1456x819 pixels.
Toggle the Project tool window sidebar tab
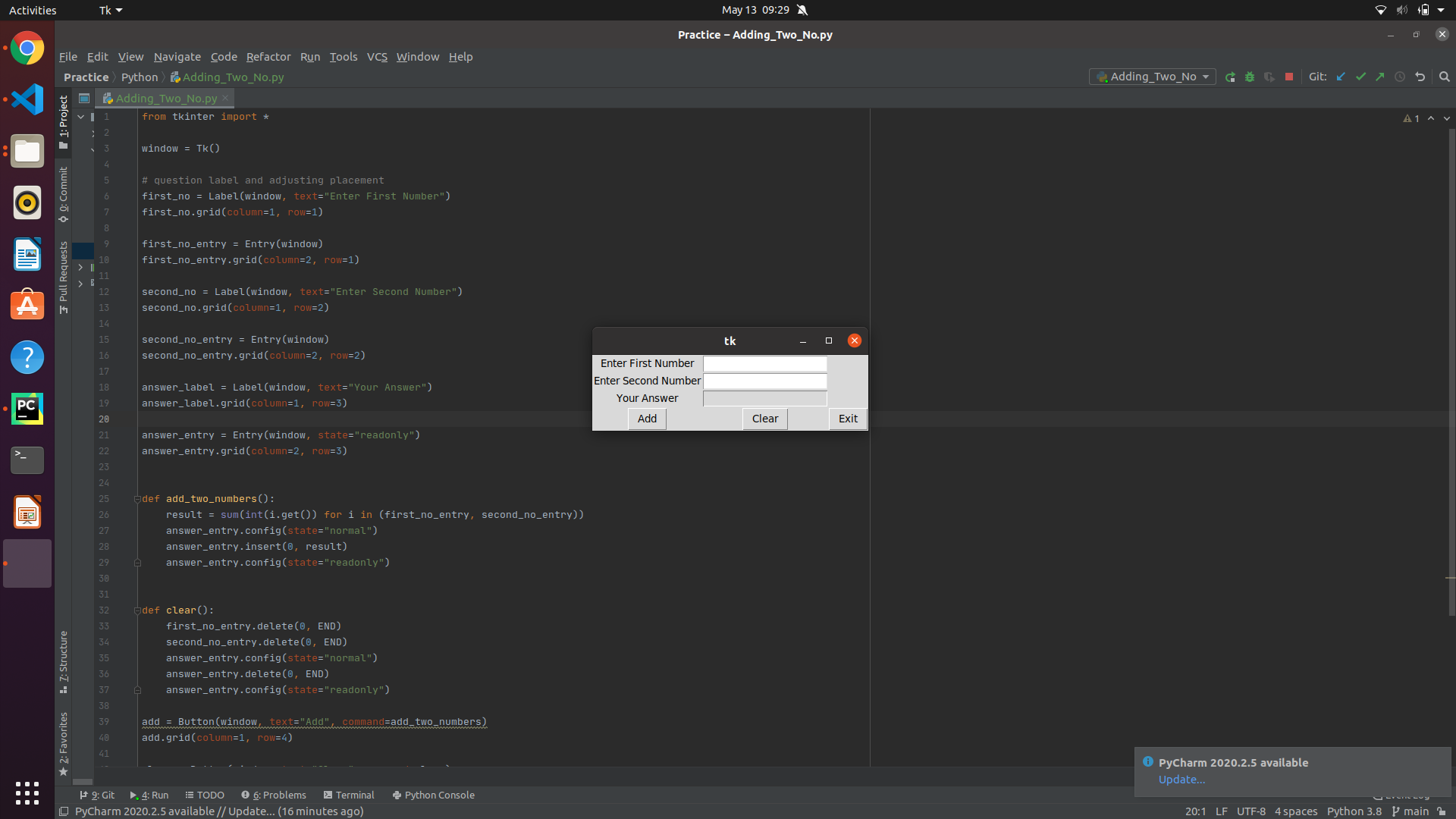(x=64, y=121)
